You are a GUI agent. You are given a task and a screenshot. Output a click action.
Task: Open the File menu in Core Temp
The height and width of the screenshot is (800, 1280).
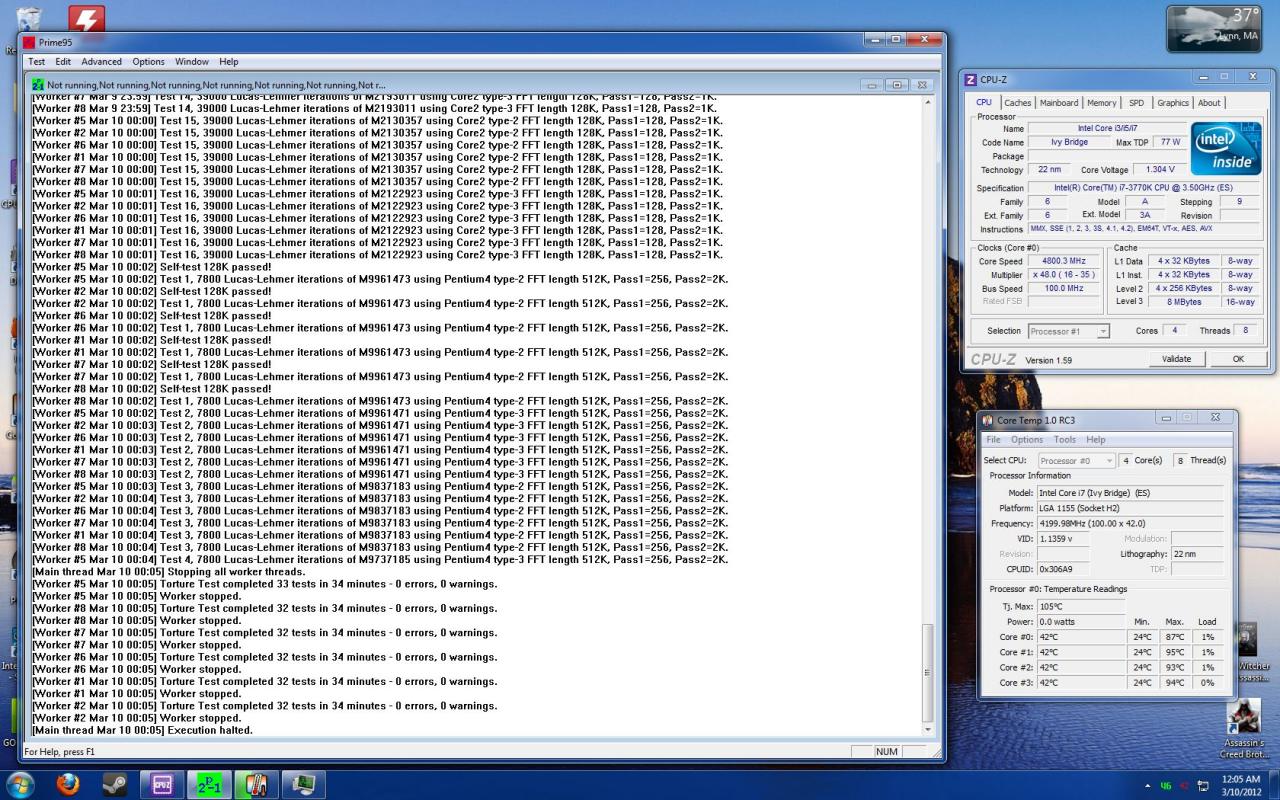(x=993, y=440)
